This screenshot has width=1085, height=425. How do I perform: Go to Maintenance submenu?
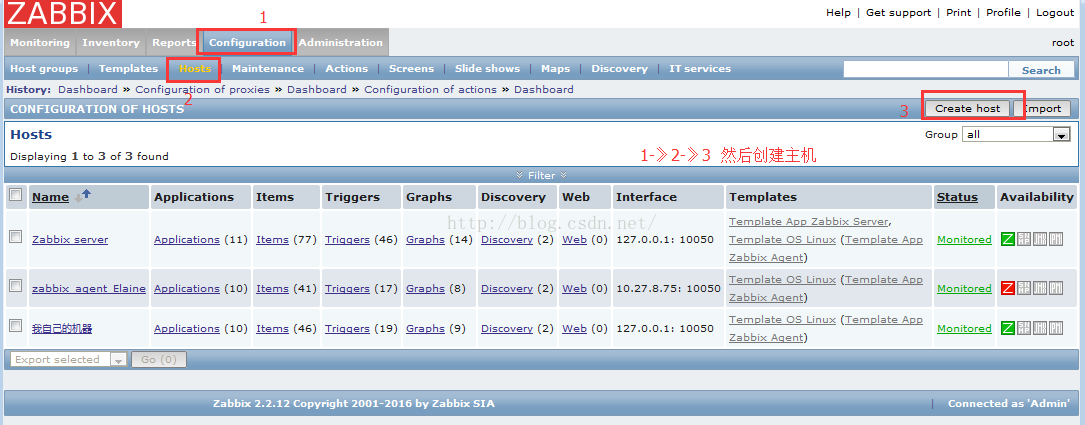[268, 69]
